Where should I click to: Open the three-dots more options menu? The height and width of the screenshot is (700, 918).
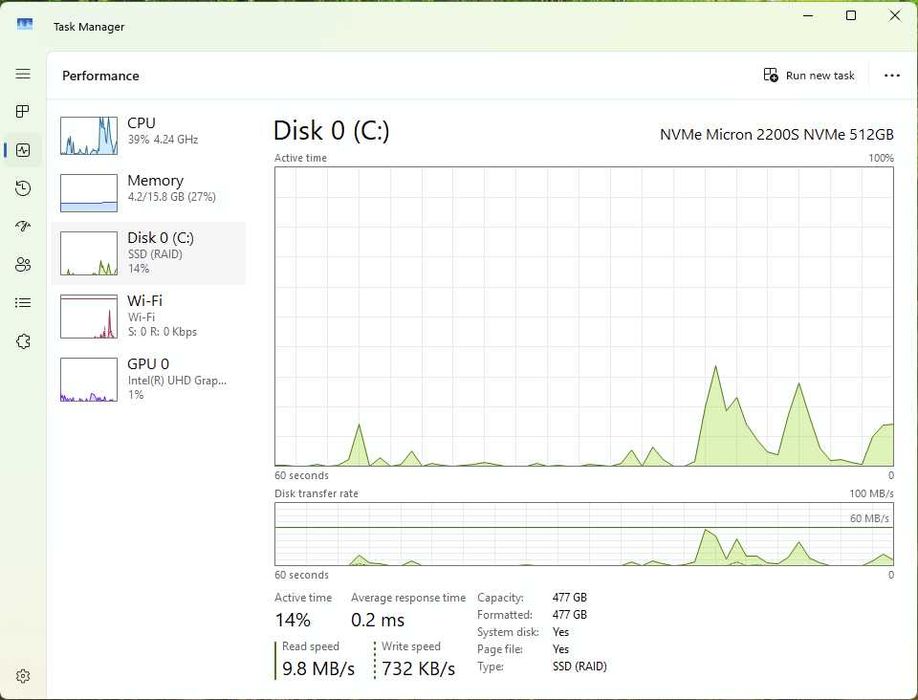tap(892, 76)
